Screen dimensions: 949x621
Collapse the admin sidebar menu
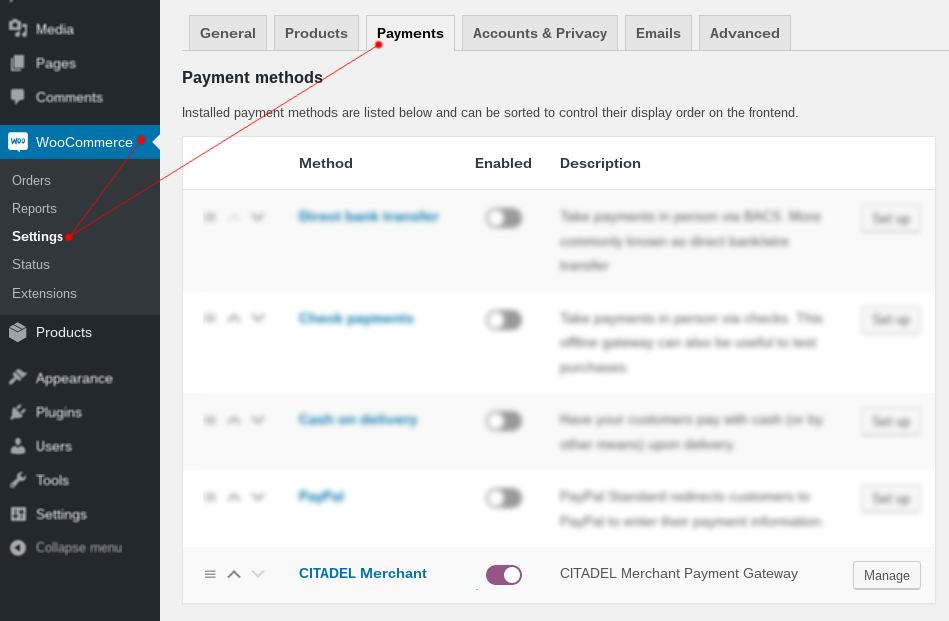point(66,548)
